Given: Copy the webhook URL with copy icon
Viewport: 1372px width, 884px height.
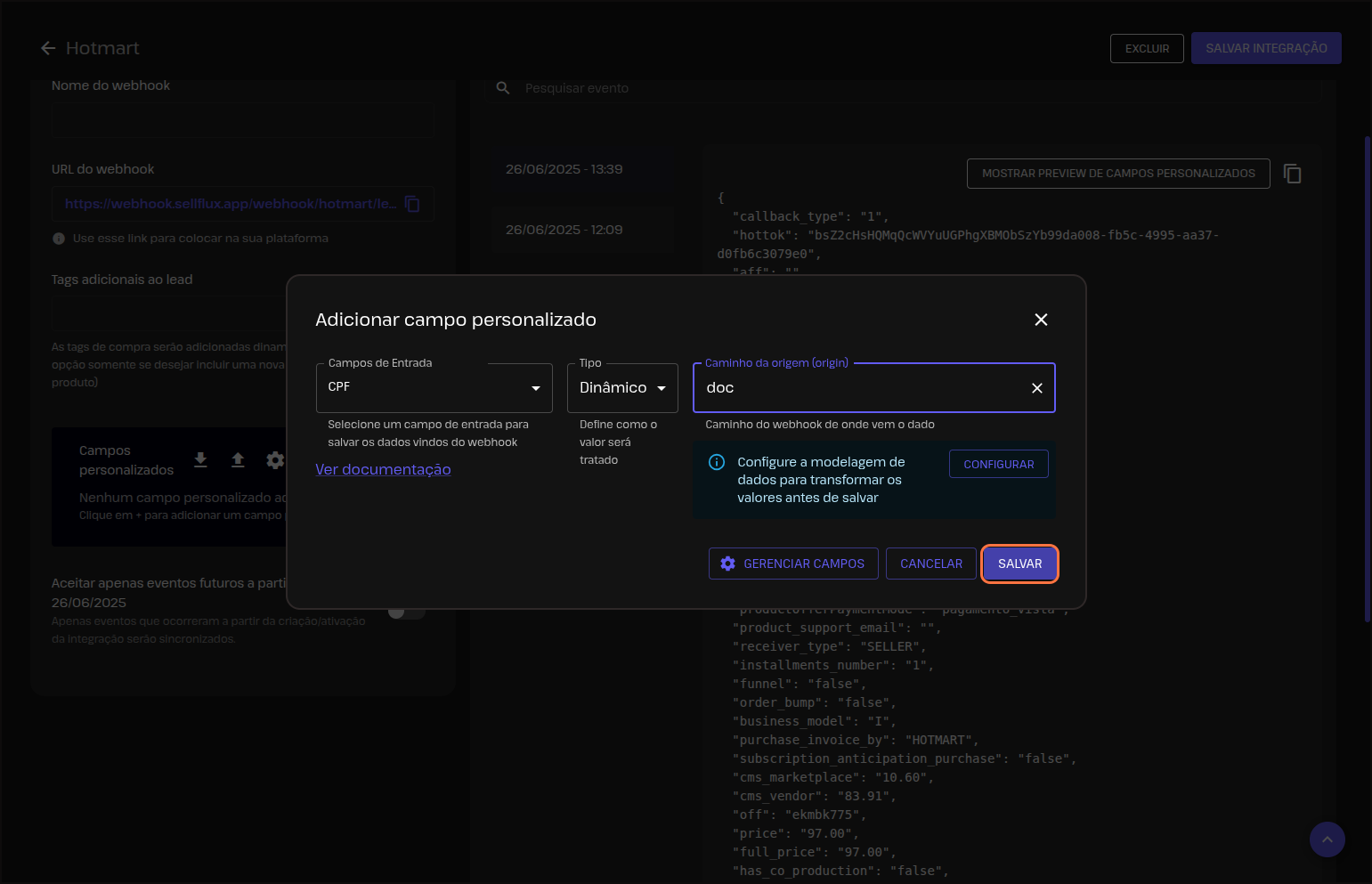Looking at the screenshot, I should pyautogui.click(x=412, y=204).
